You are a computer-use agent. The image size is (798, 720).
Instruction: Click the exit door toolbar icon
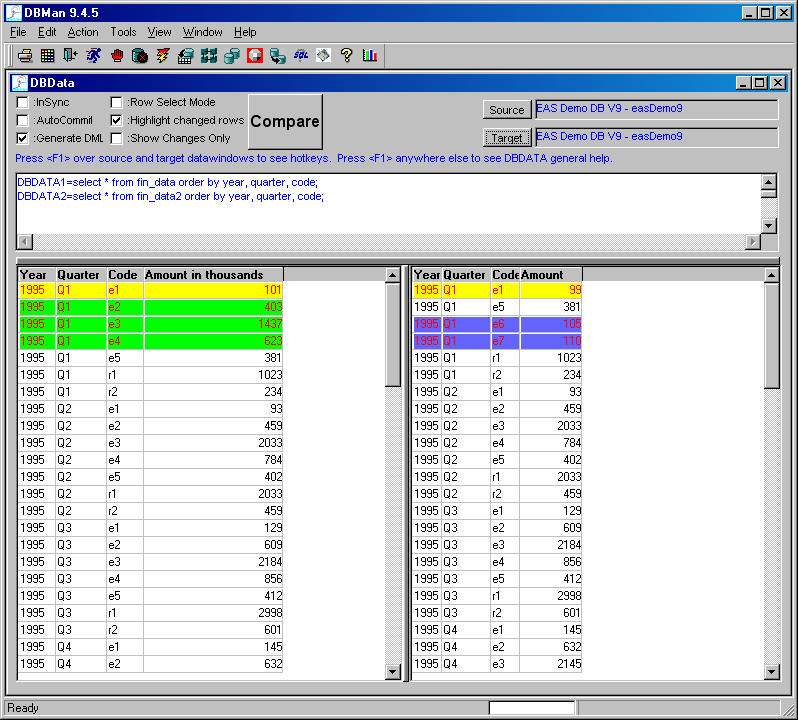71,56
